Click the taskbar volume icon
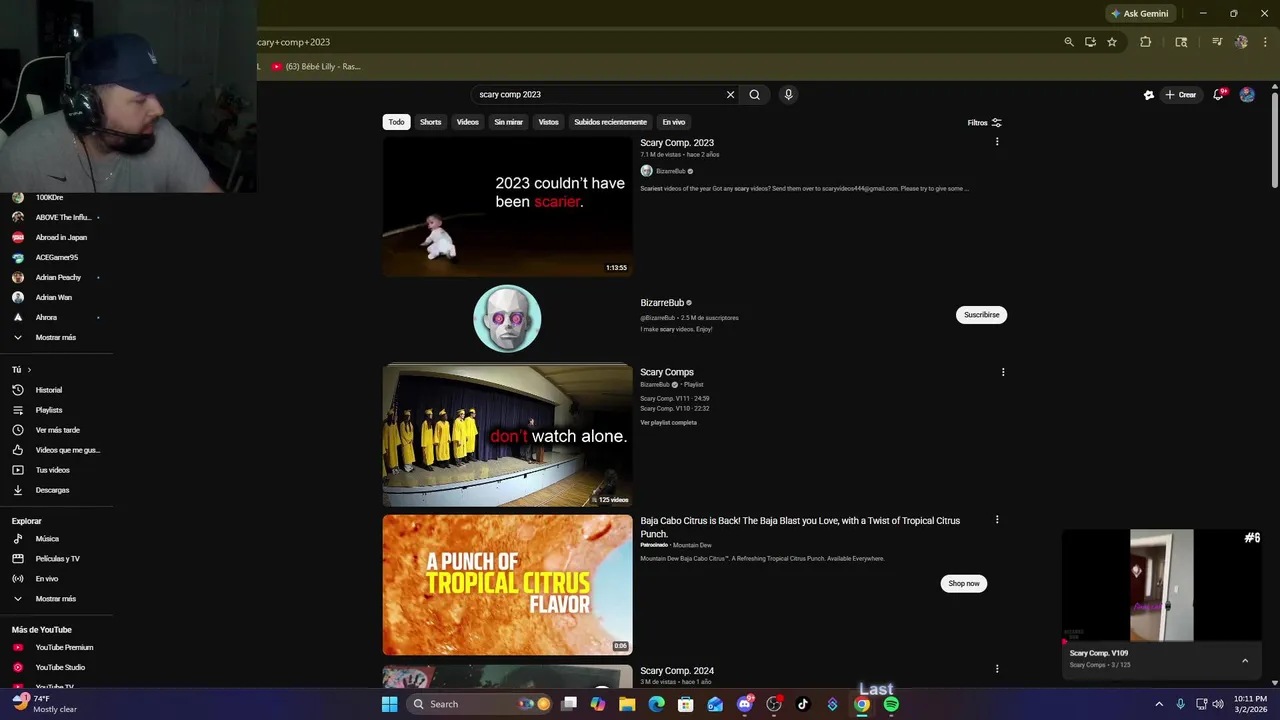This screenshot has width=1280, height=720. (x=1218, y=704)
